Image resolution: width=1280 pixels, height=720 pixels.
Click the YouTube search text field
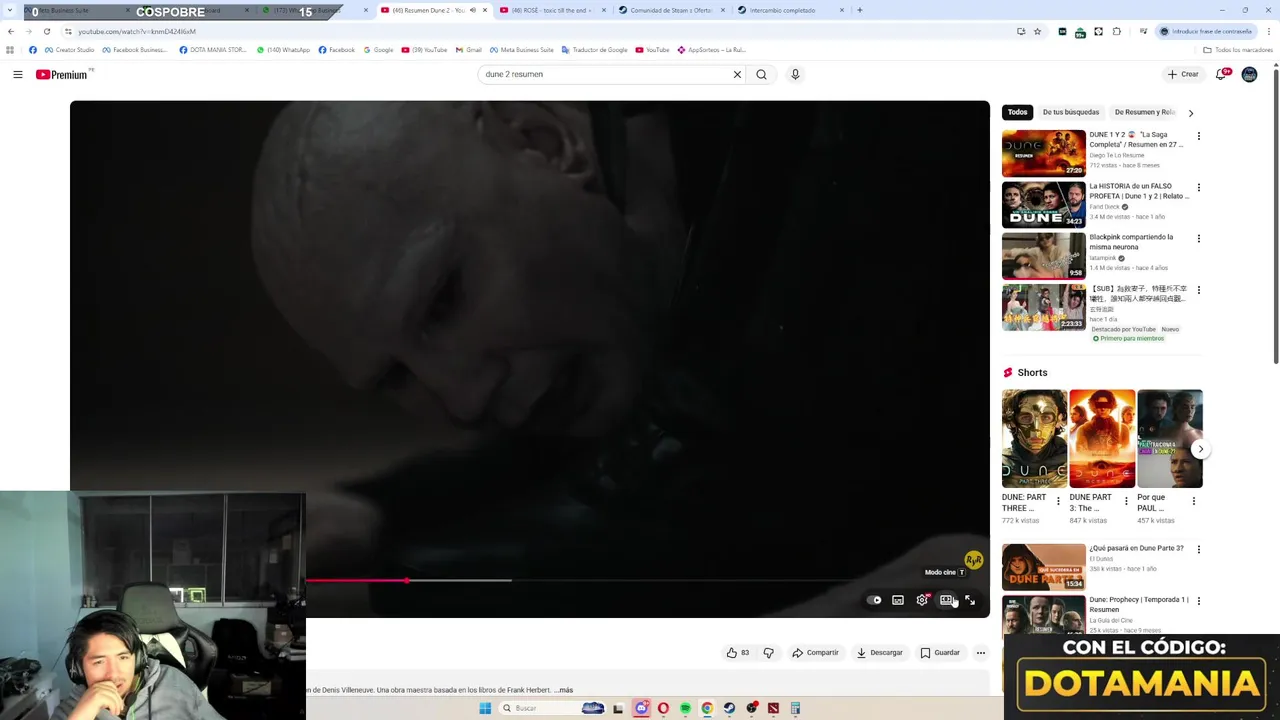click(x=605, y=74)
